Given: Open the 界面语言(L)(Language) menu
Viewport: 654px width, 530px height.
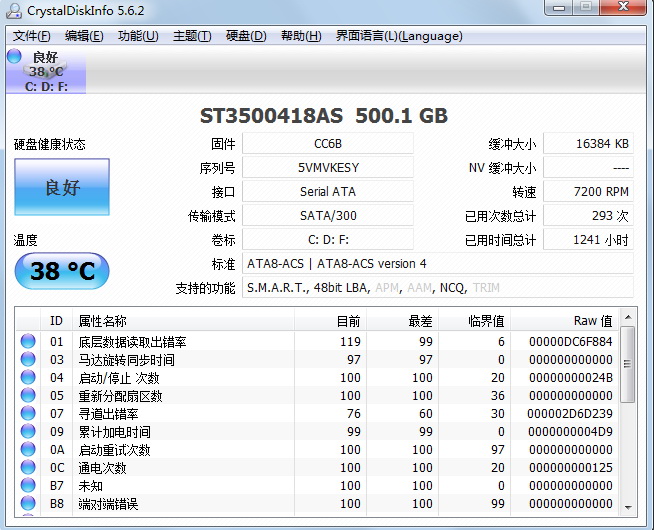Looking at the screenshot, I should coord(399,36).
